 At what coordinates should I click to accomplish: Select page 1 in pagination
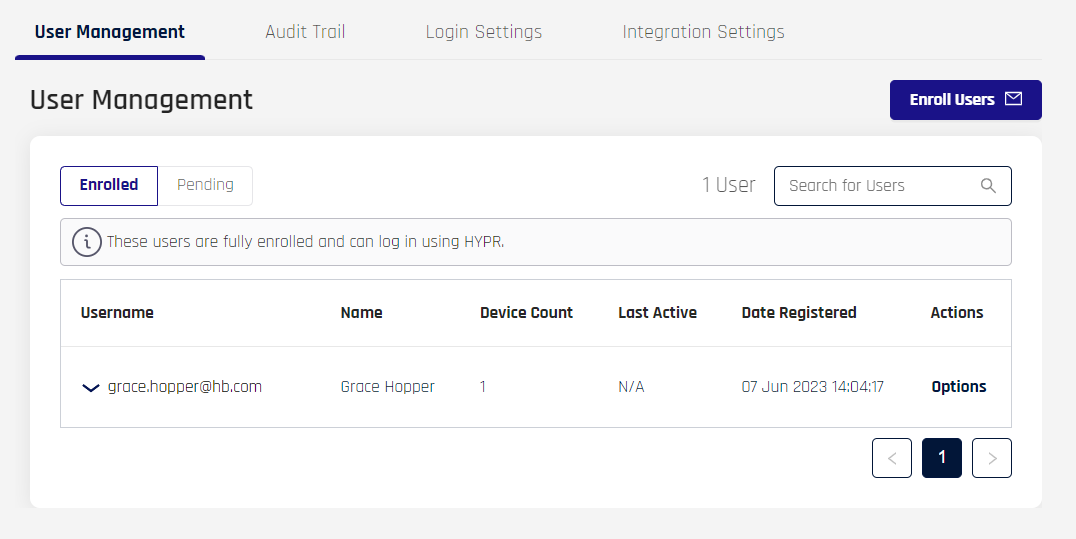942,458
